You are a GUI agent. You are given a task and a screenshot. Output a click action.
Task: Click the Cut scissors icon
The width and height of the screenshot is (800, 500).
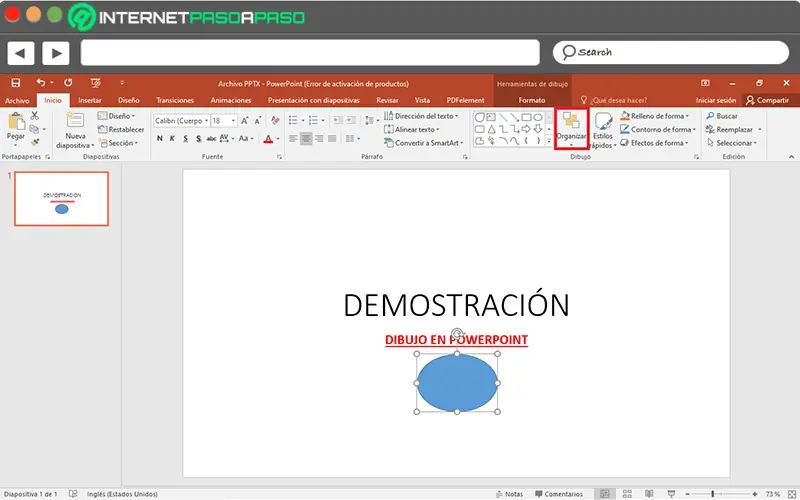35,116
